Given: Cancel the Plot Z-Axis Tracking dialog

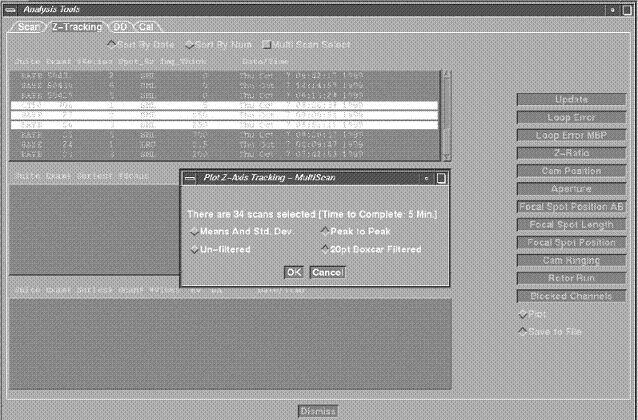Looking at the screenshot, I should (327, 272).
